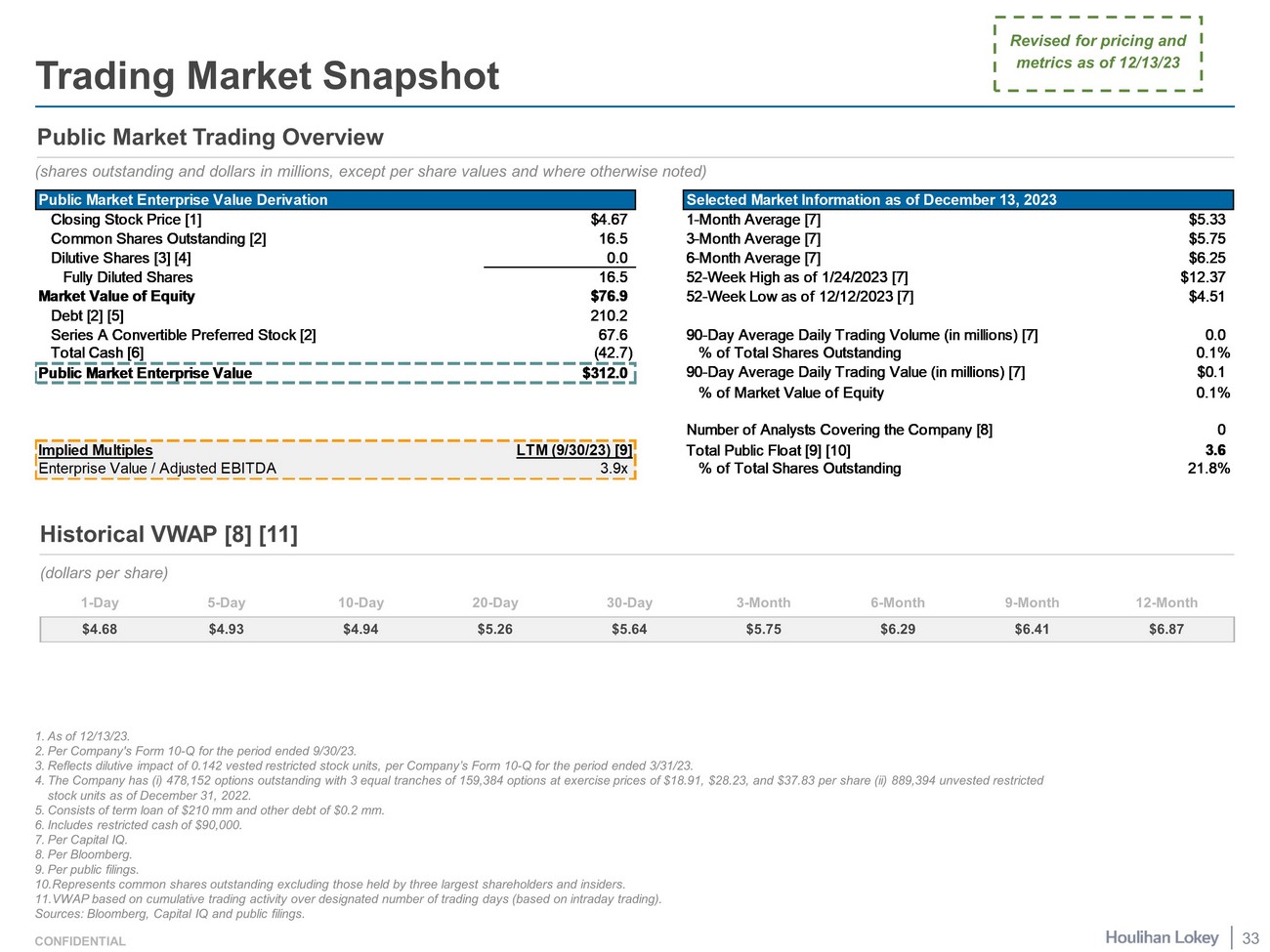The height and width of the screenshot is (952, 1270).
Task: Select the 3.9x EBITDA multiple value
Action: [614, 469]
